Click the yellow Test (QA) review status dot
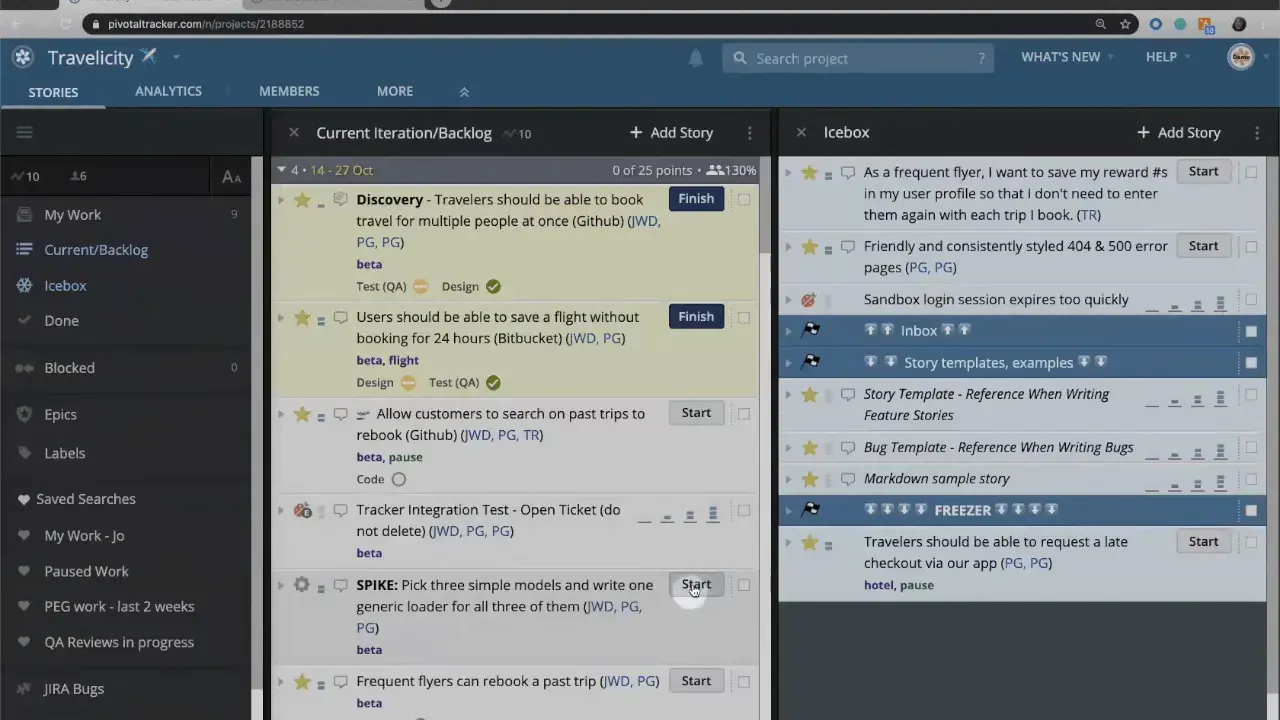The width and height of the screenshot is (1280, 720). click(x=420, y=286)
